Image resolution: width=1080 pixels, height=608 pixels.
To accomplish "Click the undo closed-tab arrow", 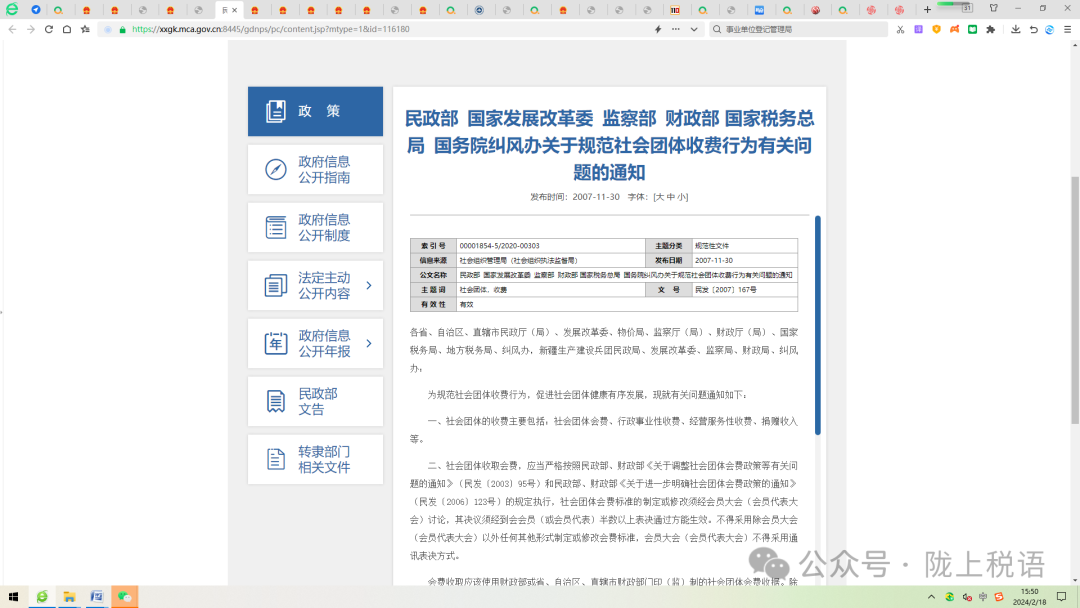I will tap(1033, 30).
